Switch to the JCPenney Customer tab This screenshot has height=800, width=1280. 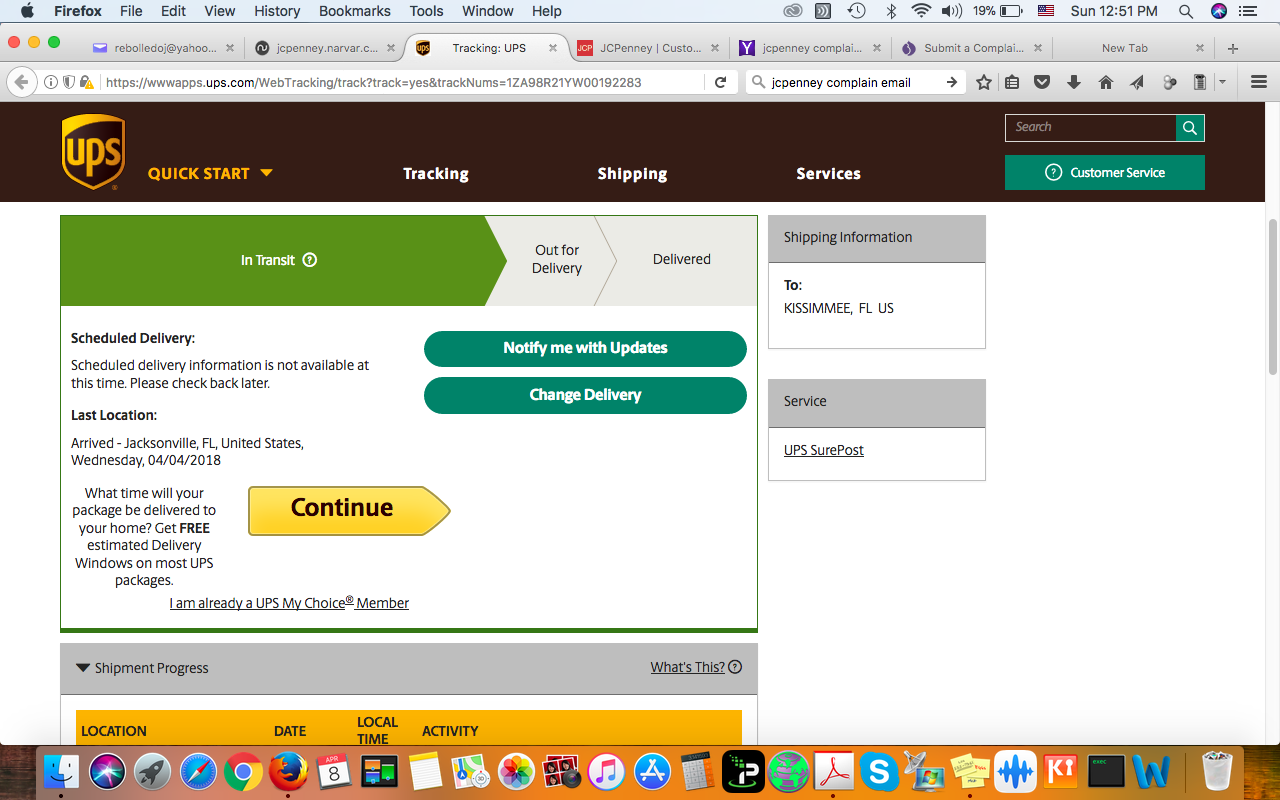pyautogui.click(x=642, y=48)
